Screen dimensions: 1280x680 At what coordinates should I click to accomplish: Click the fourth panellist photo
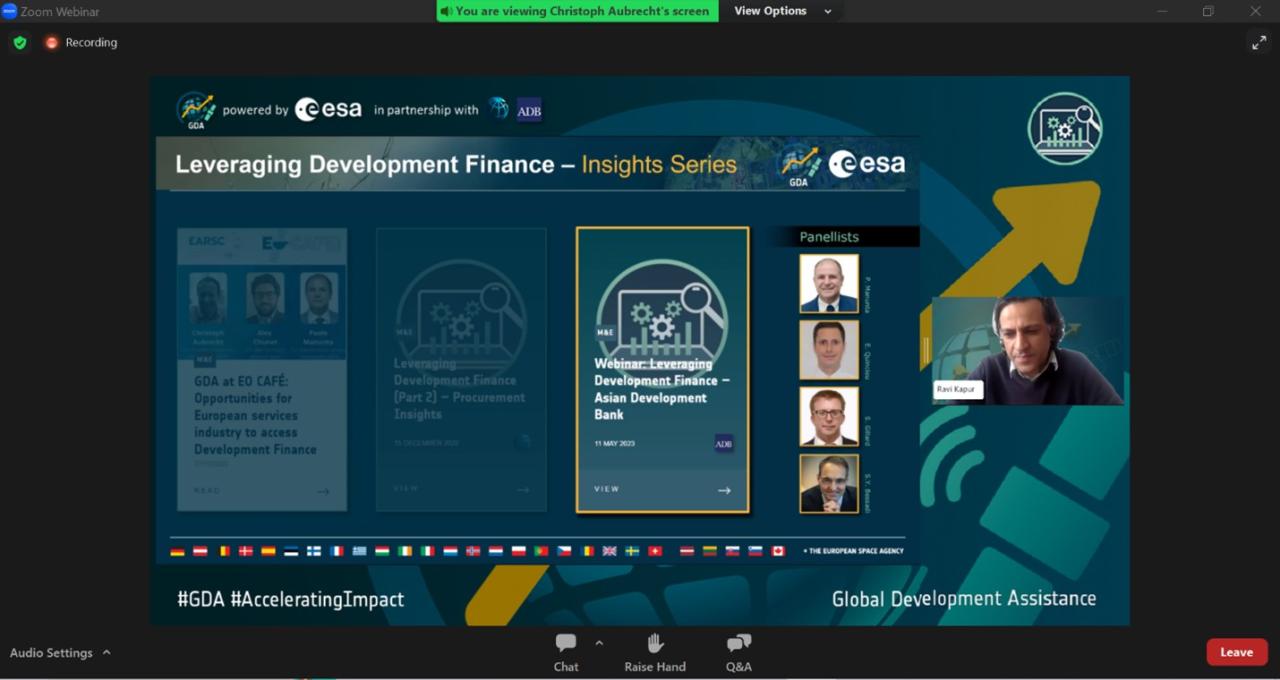click(829, 484)
